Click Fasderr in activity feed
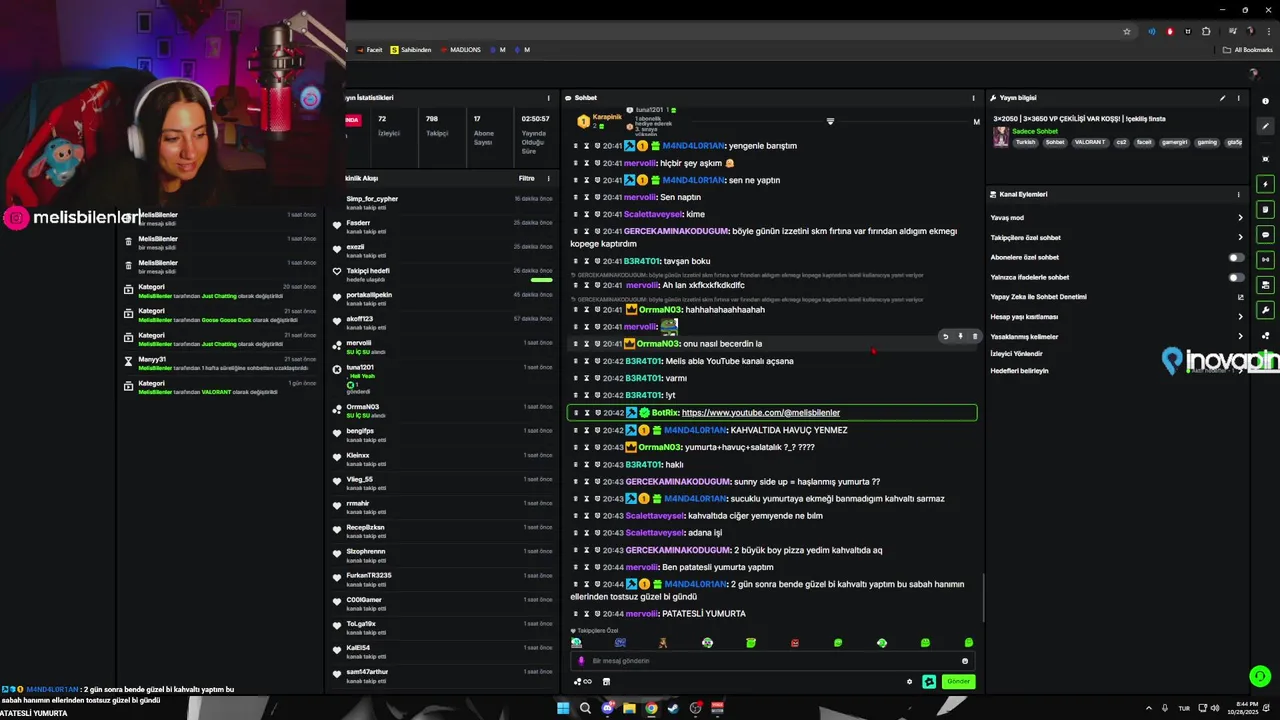This screenshot has height=720, width=1280. pyautogui.click(x=358, y=222)
